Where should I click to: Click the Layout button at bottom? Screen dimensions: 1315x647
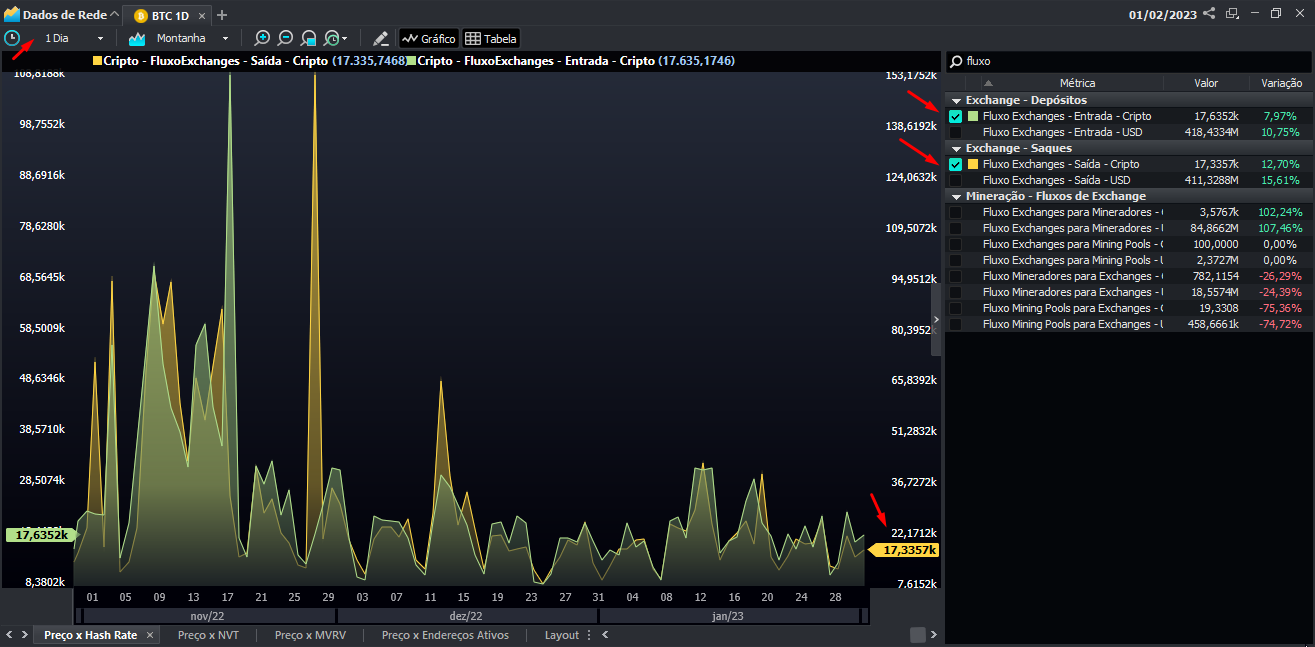coord(562,634)
